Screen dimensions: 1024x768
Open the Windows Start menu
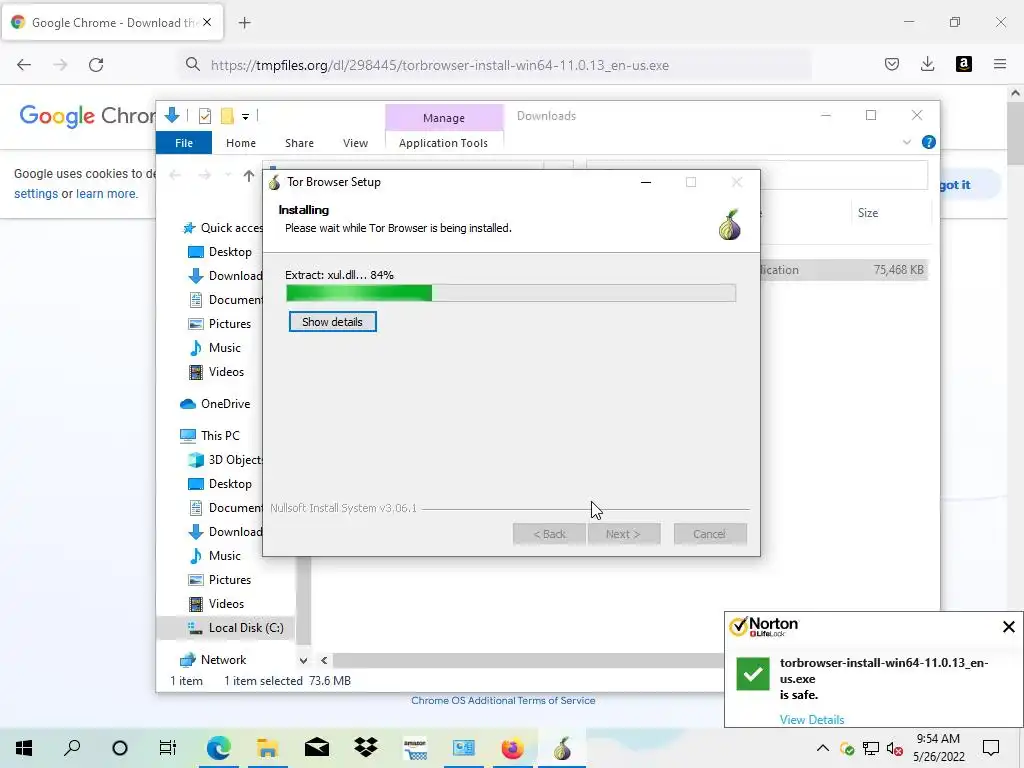pyautogui.click(x=24, y=748)
